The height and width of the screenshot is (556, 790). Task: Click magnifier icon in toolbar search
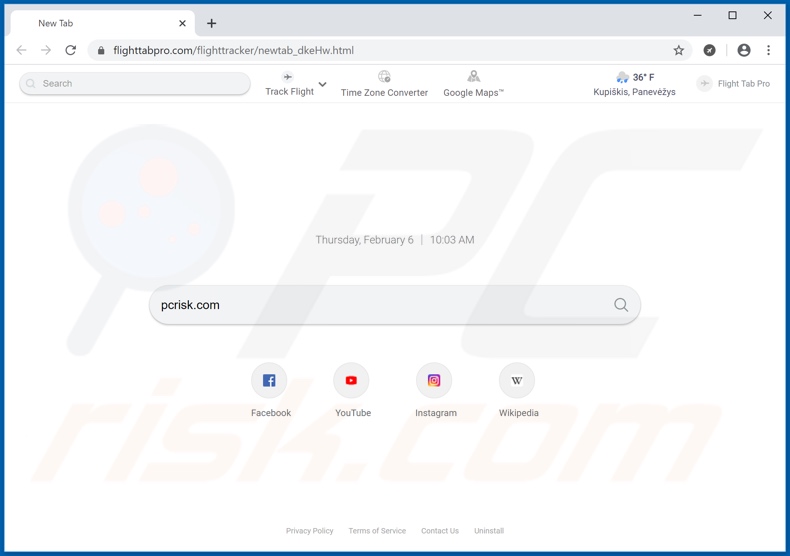(x=31, y=84)
